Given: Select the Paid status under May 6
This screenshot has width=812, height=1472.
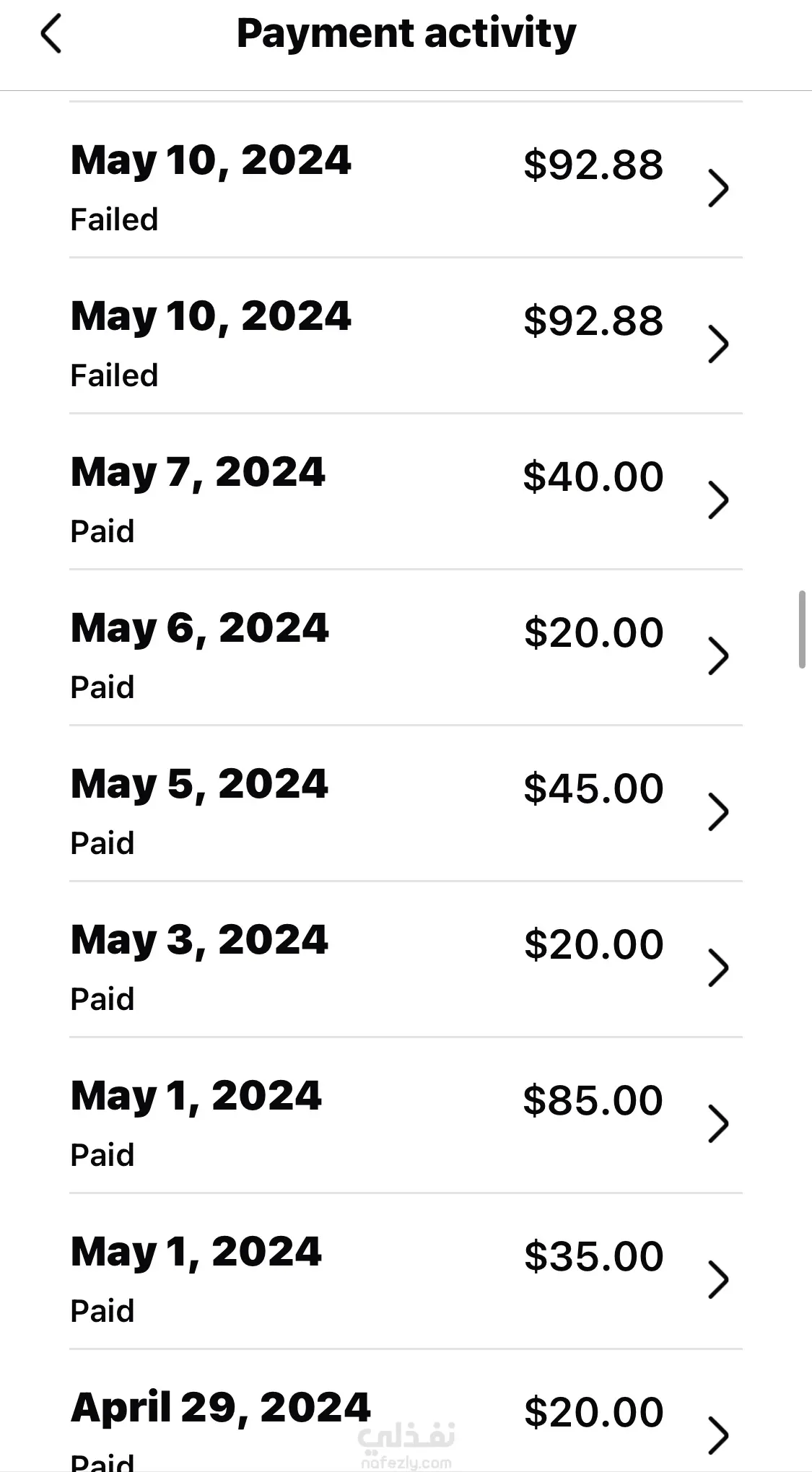Looking at the screenshot, I should click(102, 687).
